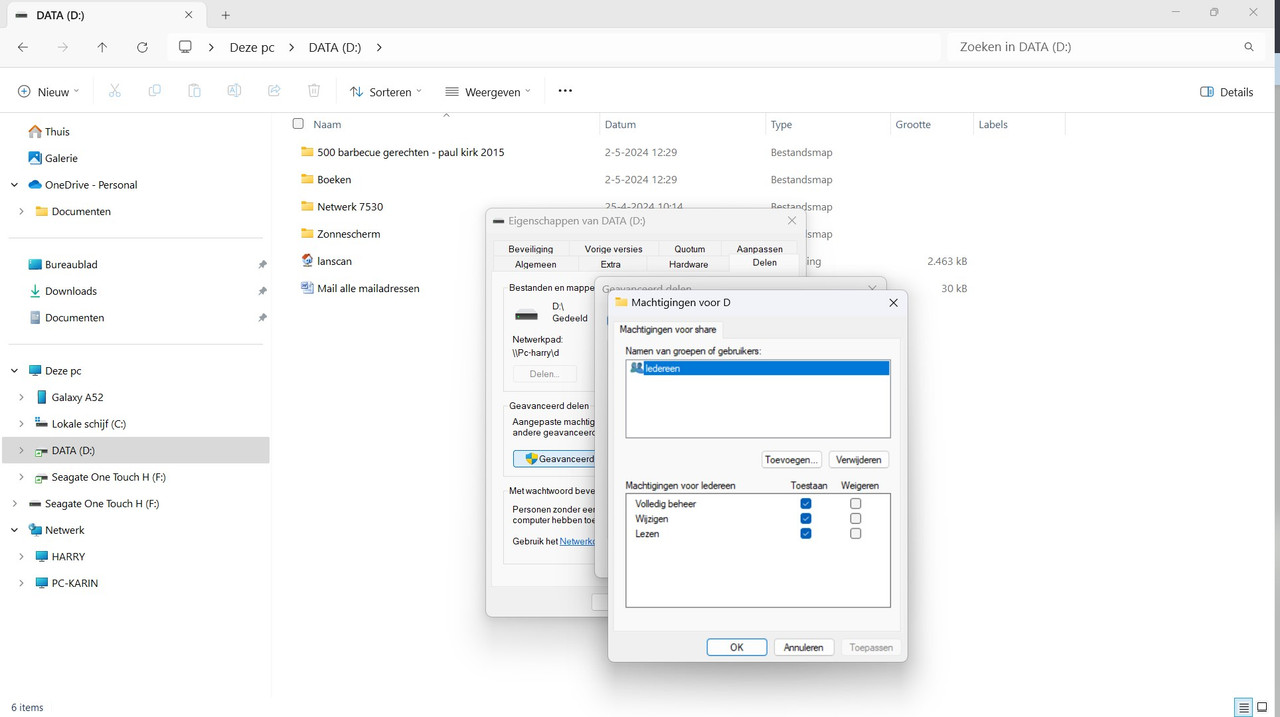Viewport: 1280px width, 717px height.
Task: Click the Copy icon in toolbar
Action: click(x=154, y=91)
